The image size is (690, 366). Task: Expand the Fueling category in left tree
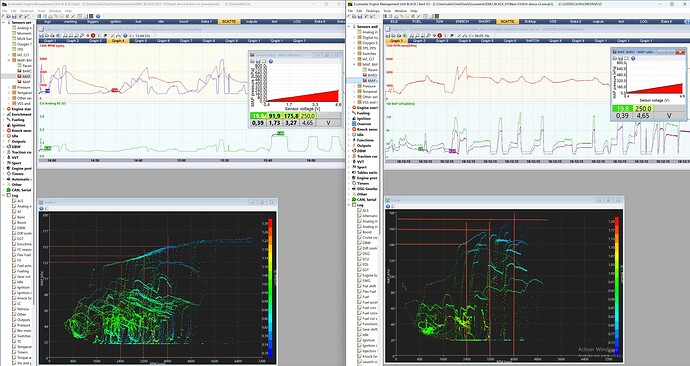4,120
